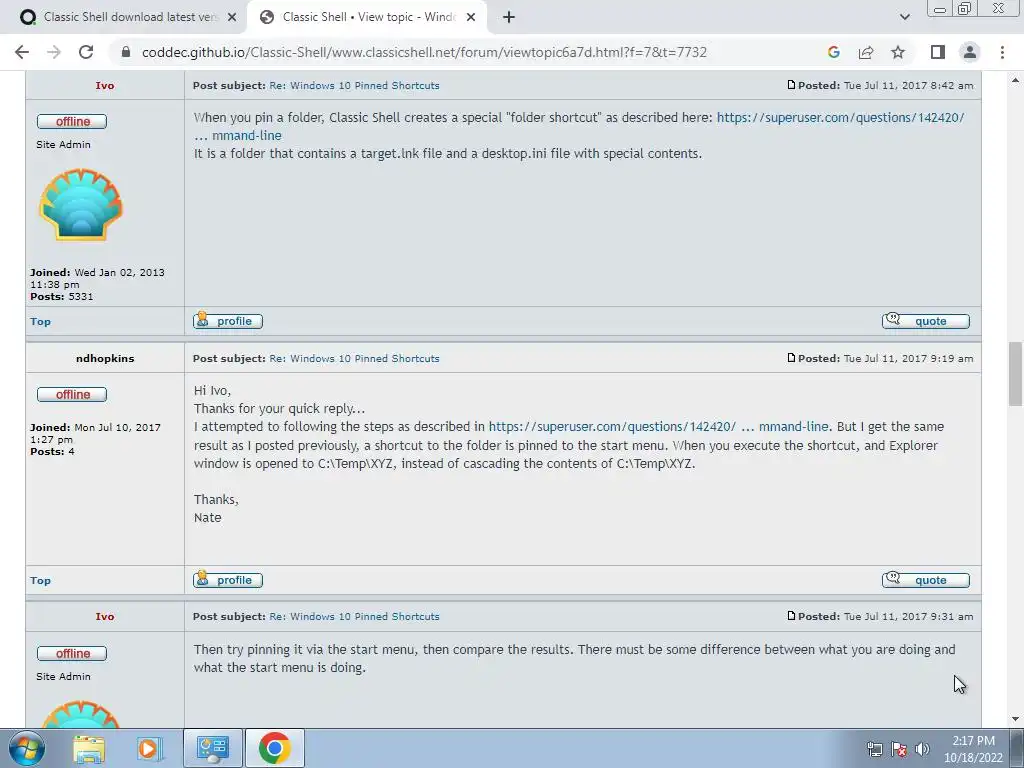Screen dimensions: 1024x768
Task: Share this page using the share icon
Action: pos(866,52)
